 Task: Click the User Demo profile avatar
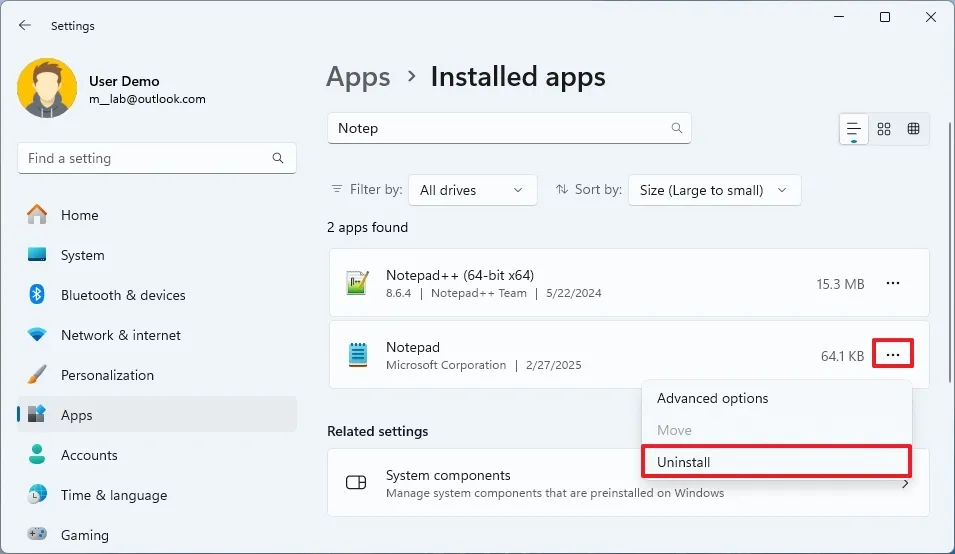click(47, 88)
